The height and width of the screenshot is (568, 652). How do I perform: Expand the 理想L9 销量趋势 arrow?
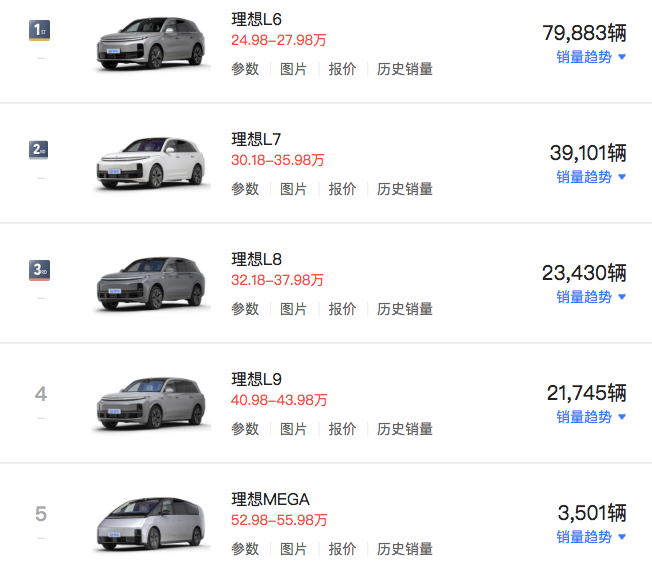(x=621, y=417)
